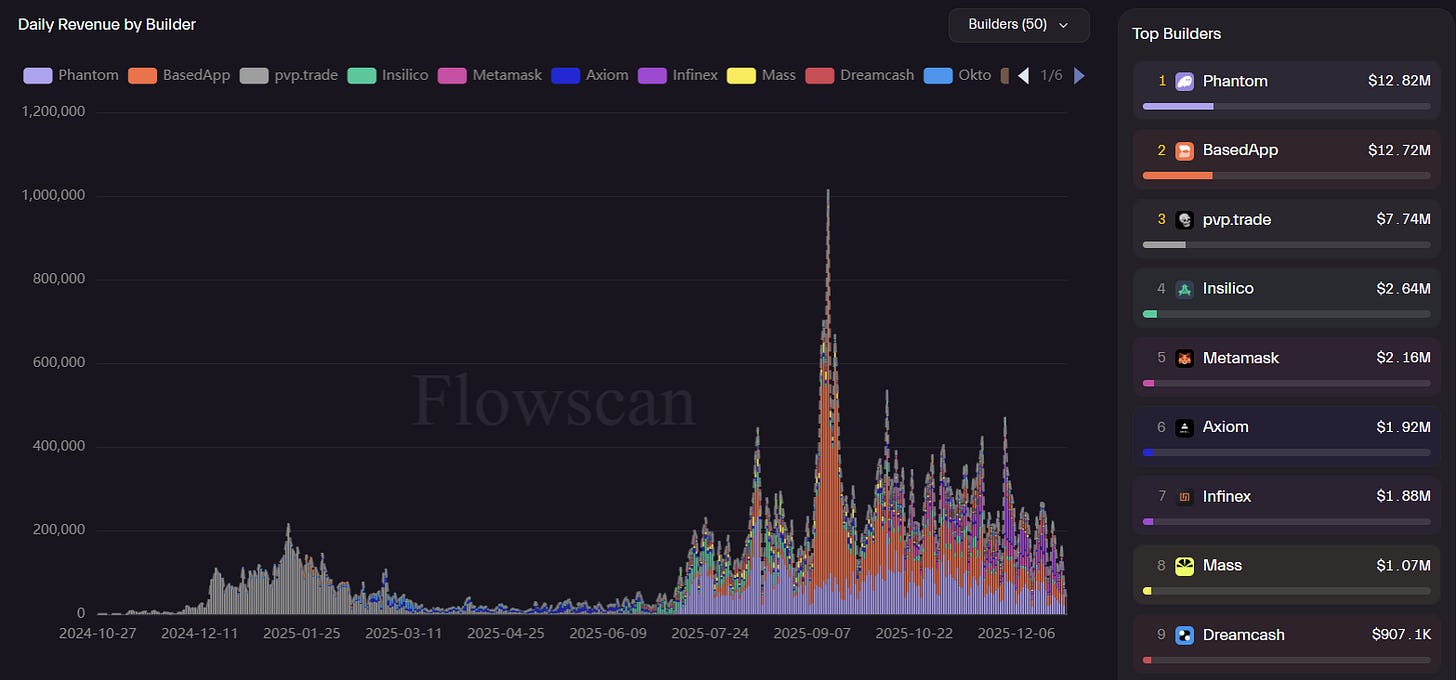
Task: Open Phantom builder name link
Action: 1235,81
